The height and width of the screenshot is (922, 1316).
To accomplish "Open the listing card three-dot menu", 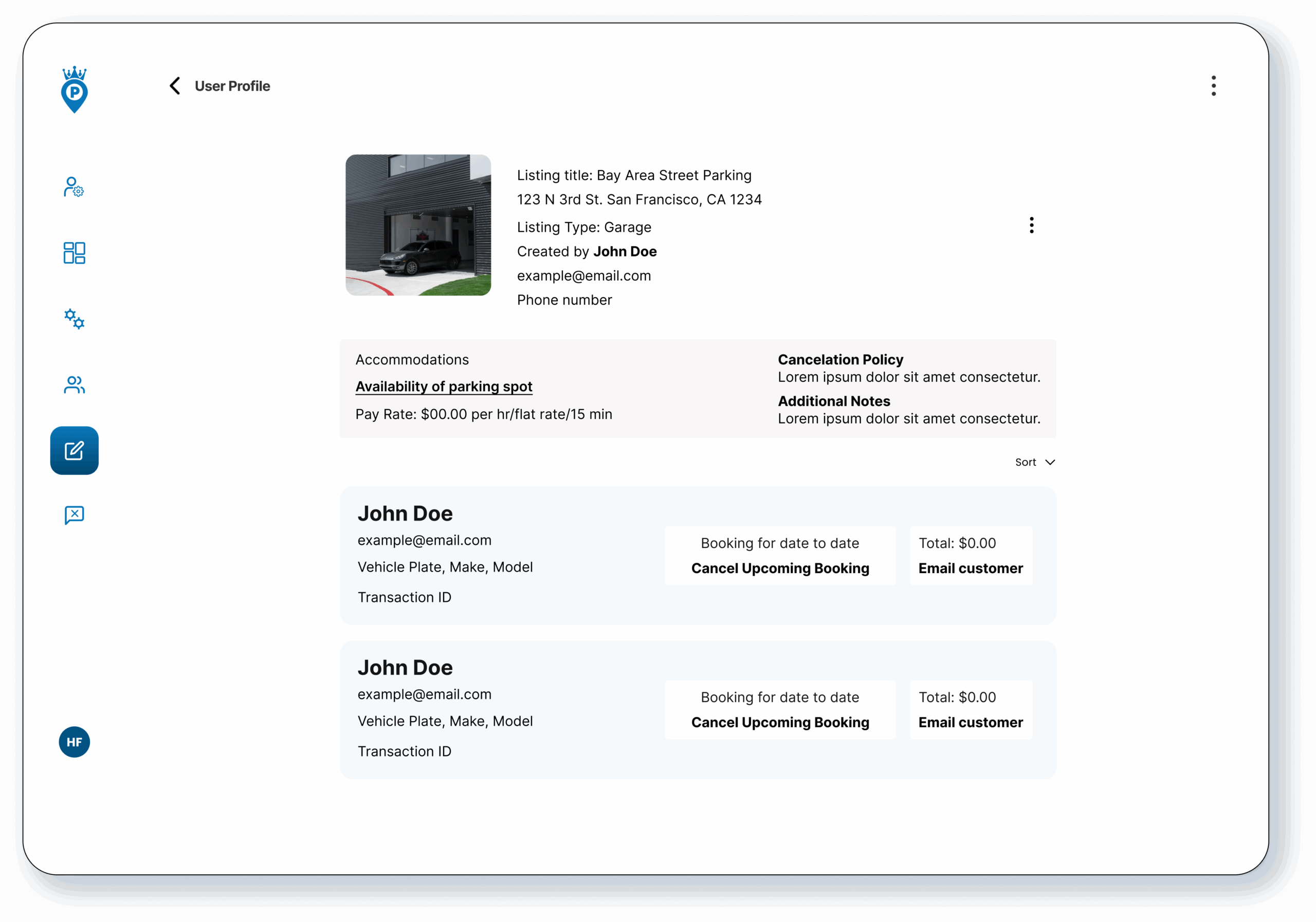I will 1031,225.
